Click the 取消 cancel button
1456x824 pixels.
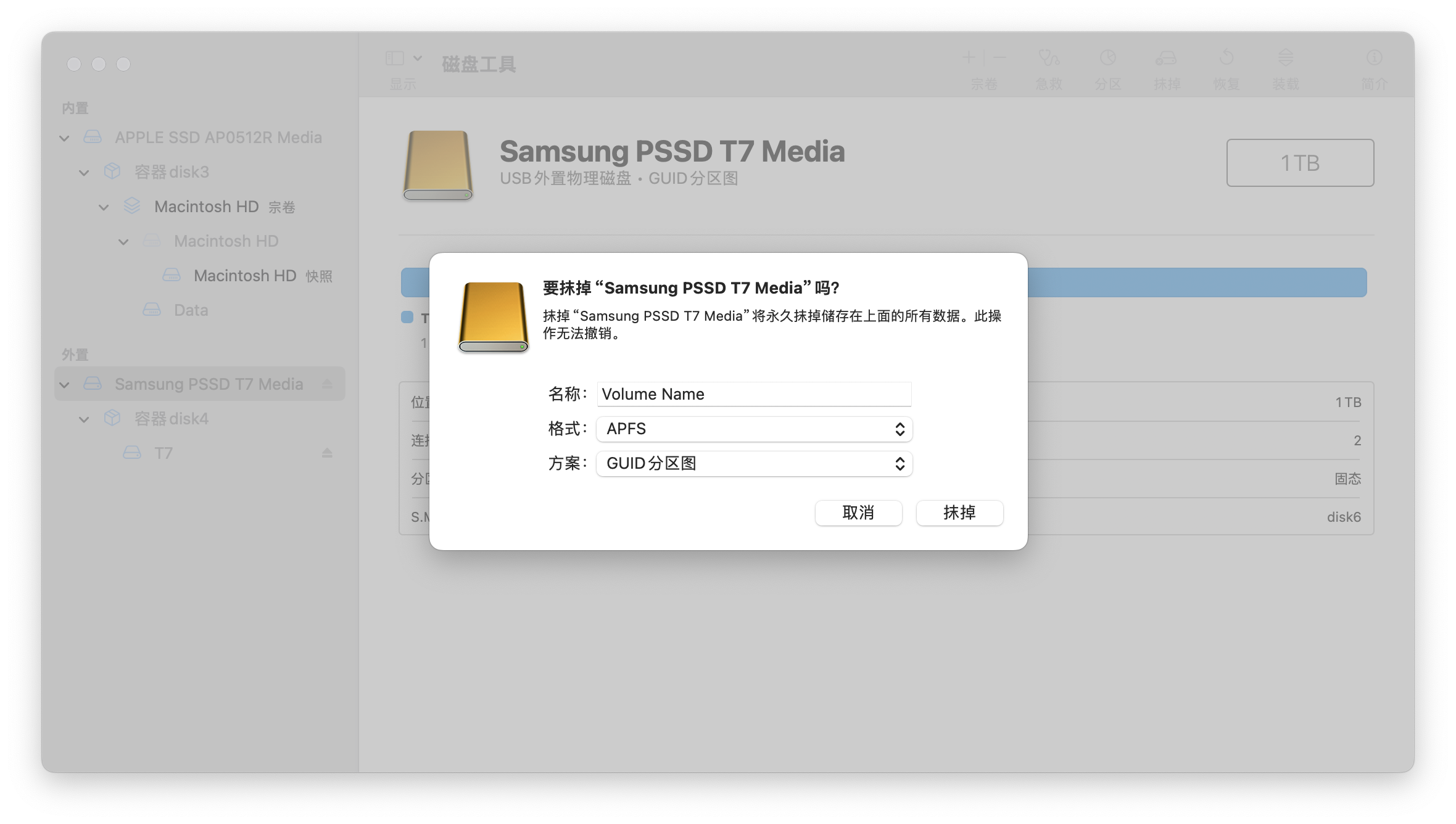pyautogui.click(x=858, y=513)
